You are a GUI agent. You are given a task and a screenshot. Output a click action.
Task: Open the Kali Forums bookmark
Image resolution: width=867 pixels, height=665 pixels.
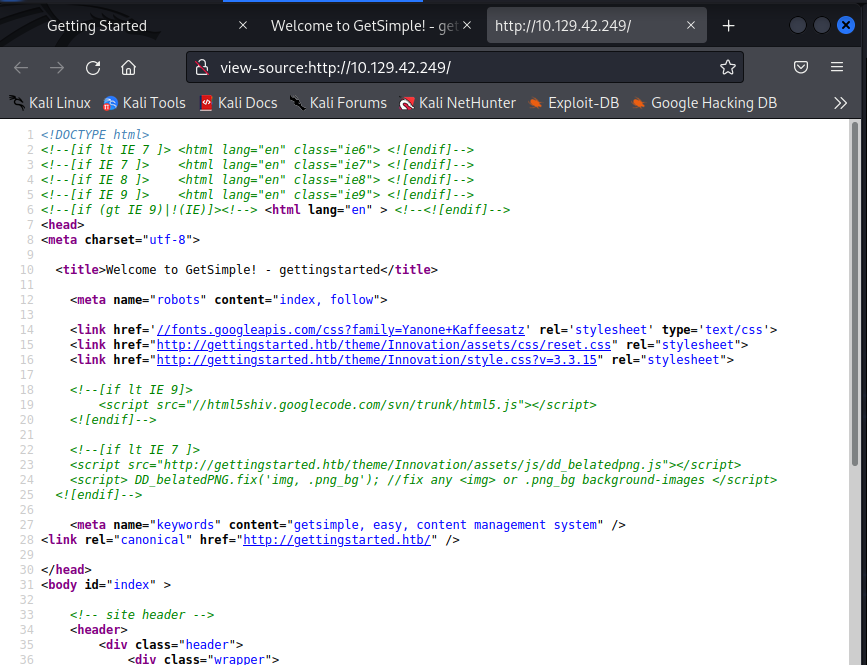pos(338,103)
